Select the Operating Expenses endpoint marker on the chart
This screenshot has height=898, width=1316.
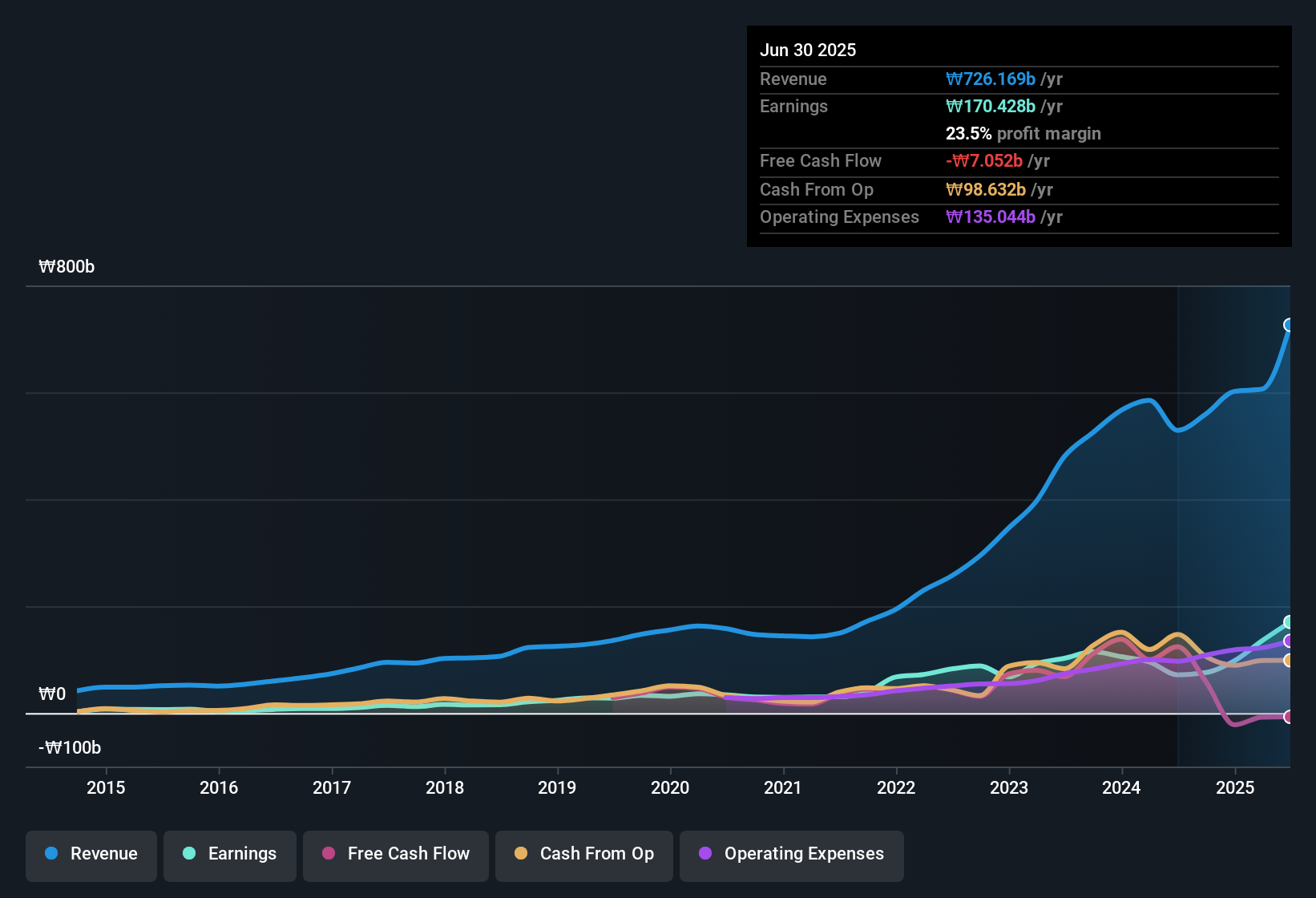(x=1289, y=641)
